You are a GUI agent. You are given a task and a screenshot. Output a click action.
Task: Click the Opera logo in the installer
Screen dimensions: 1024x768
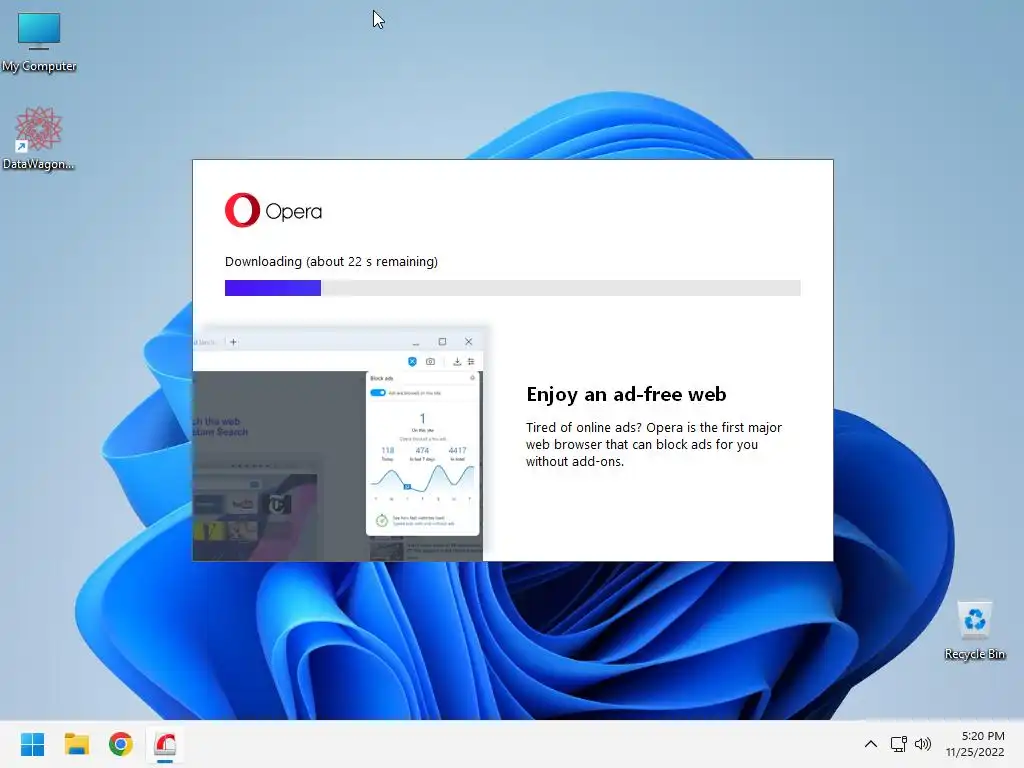[274, 210]
